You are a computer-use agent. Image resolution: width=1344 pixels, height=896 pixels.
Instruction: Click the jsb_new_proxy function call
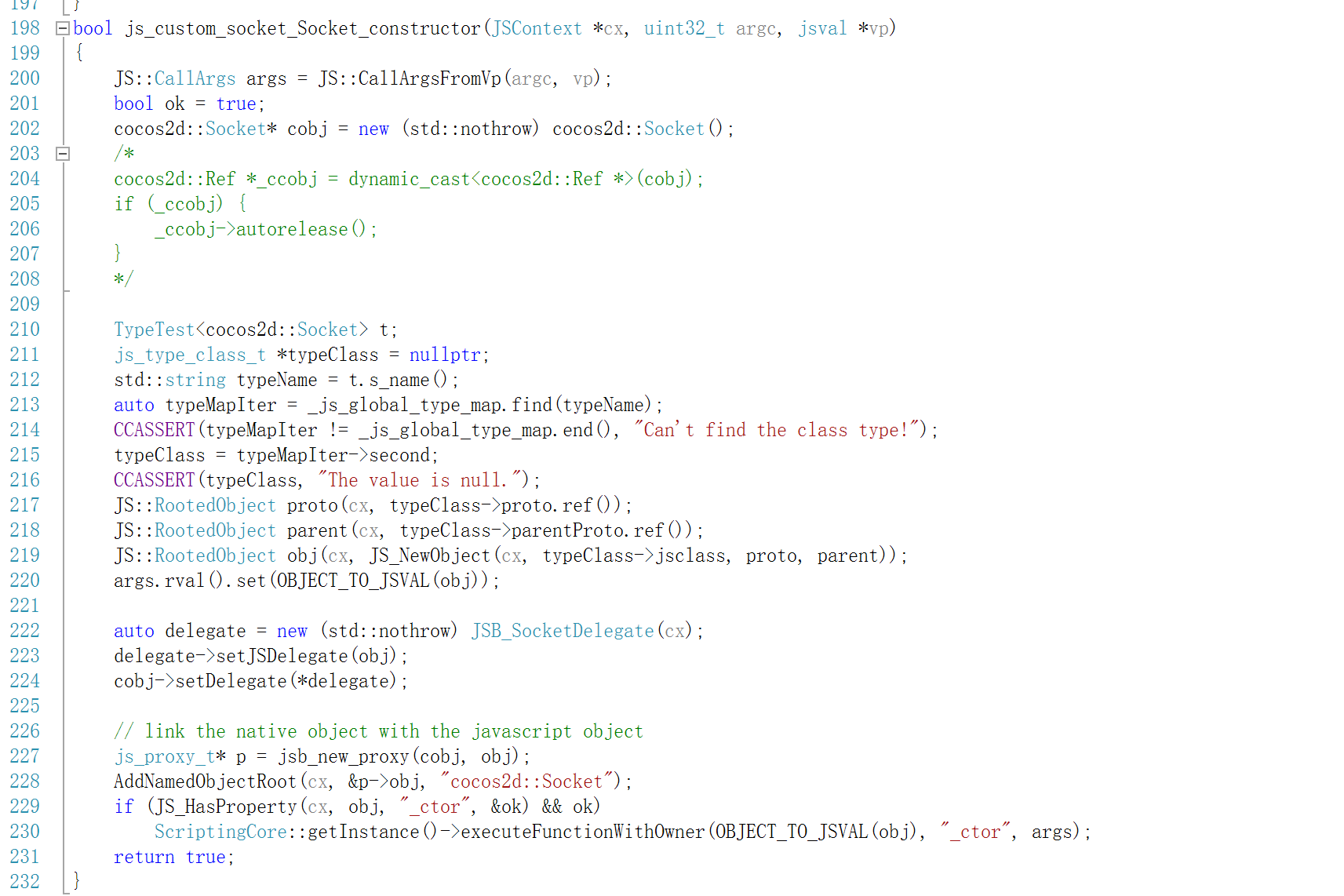coord(343,757)
